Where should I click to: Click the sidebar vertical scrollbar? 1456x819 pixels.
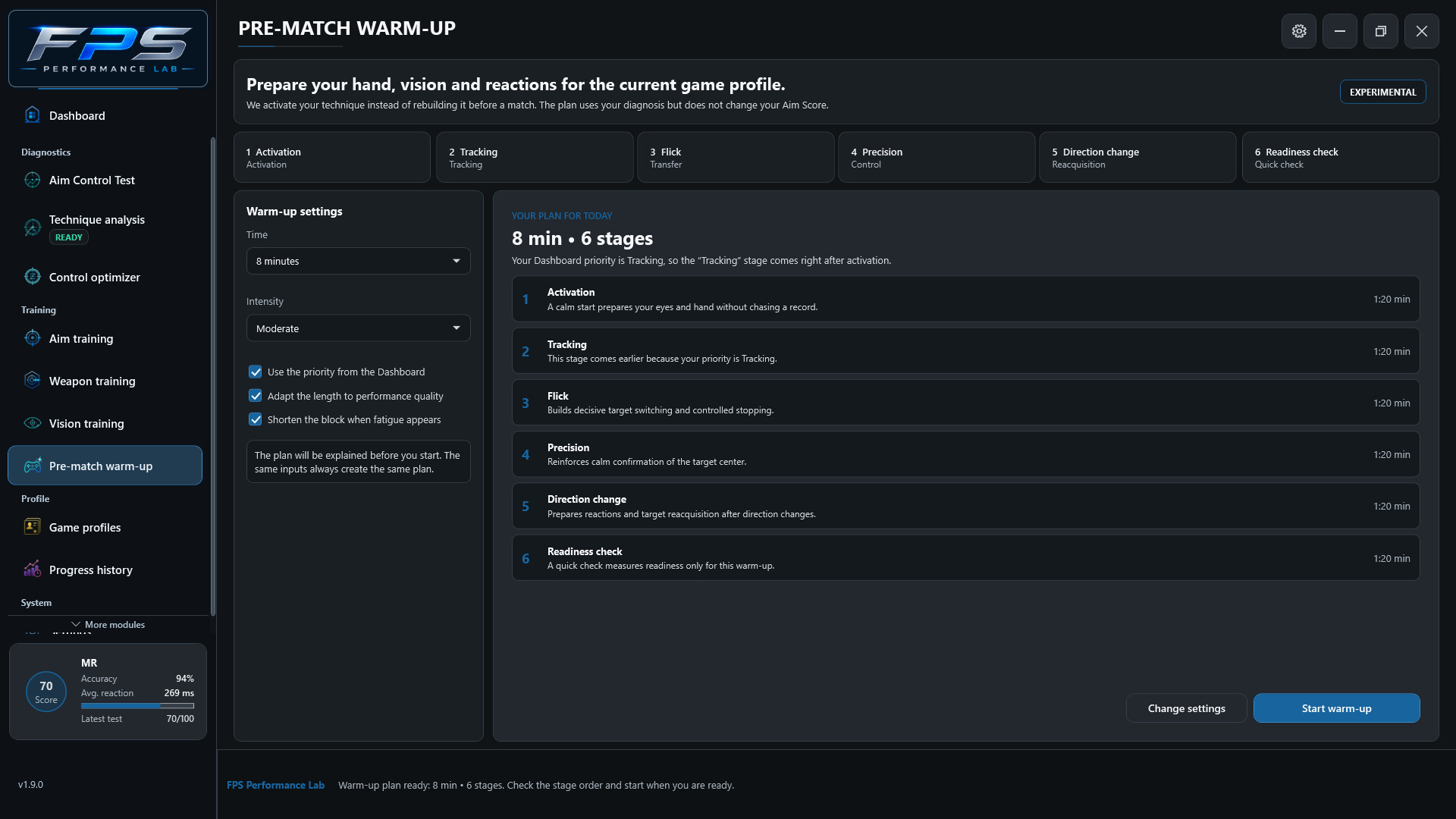[x=213, y=376]
